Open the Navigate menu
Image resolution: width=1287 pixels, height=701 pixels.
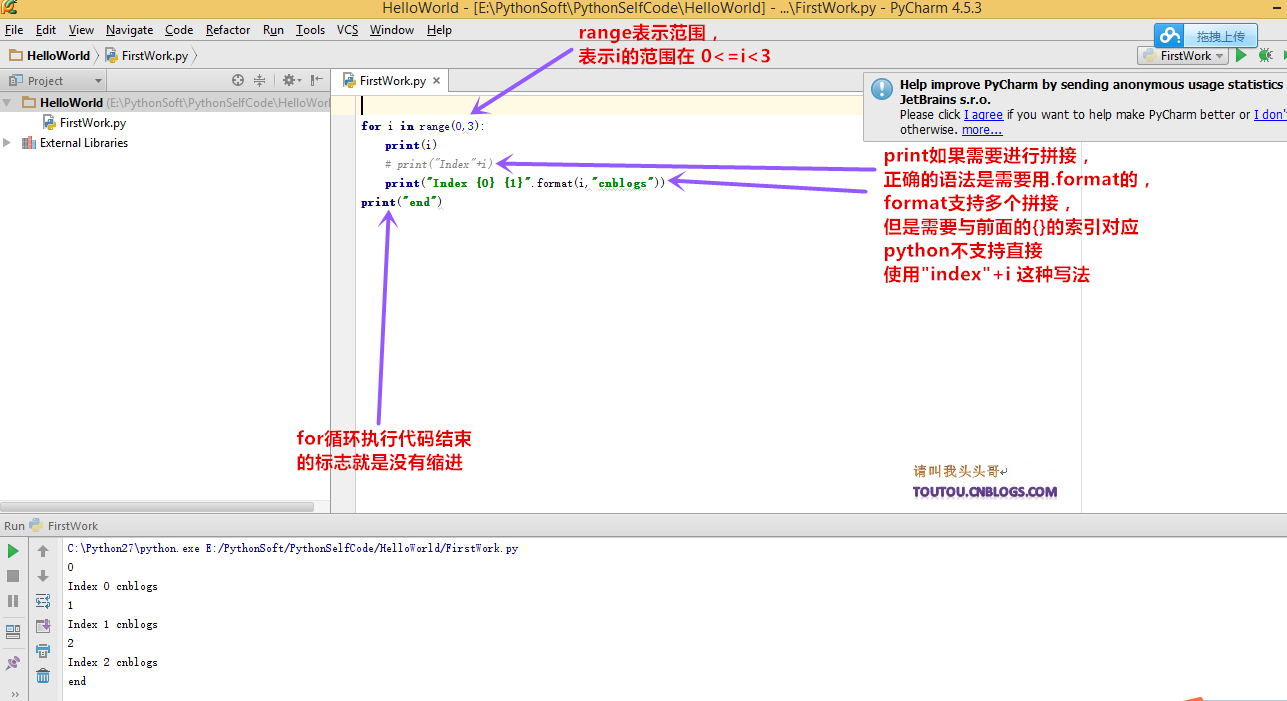[x=129, y=30]
